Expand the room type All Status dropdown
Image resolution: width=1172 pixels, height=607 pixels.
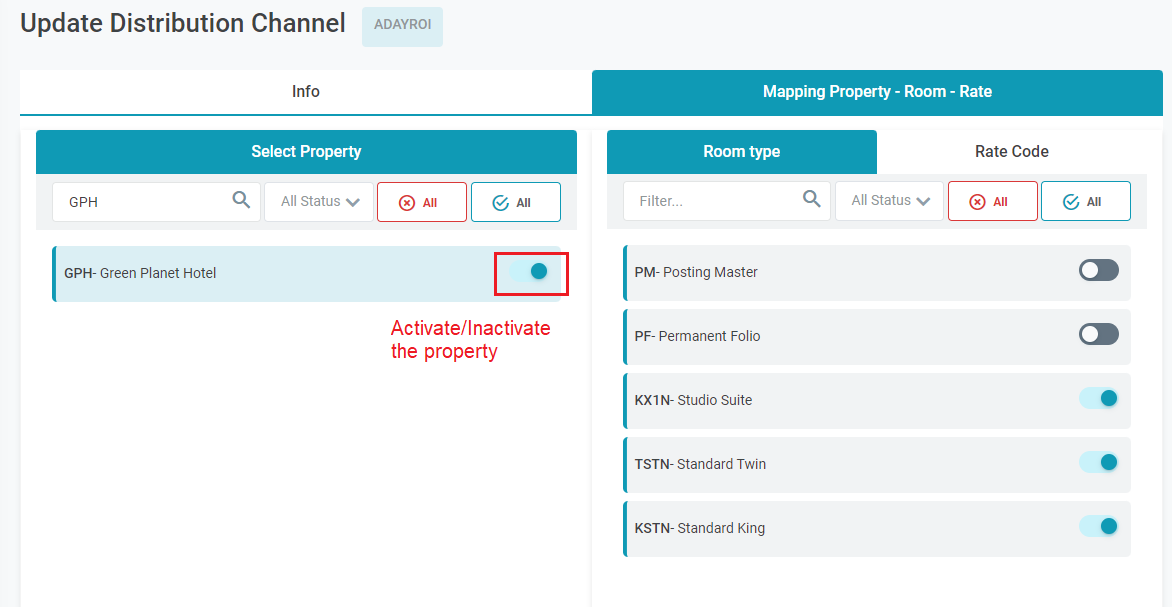click(890, 200)
